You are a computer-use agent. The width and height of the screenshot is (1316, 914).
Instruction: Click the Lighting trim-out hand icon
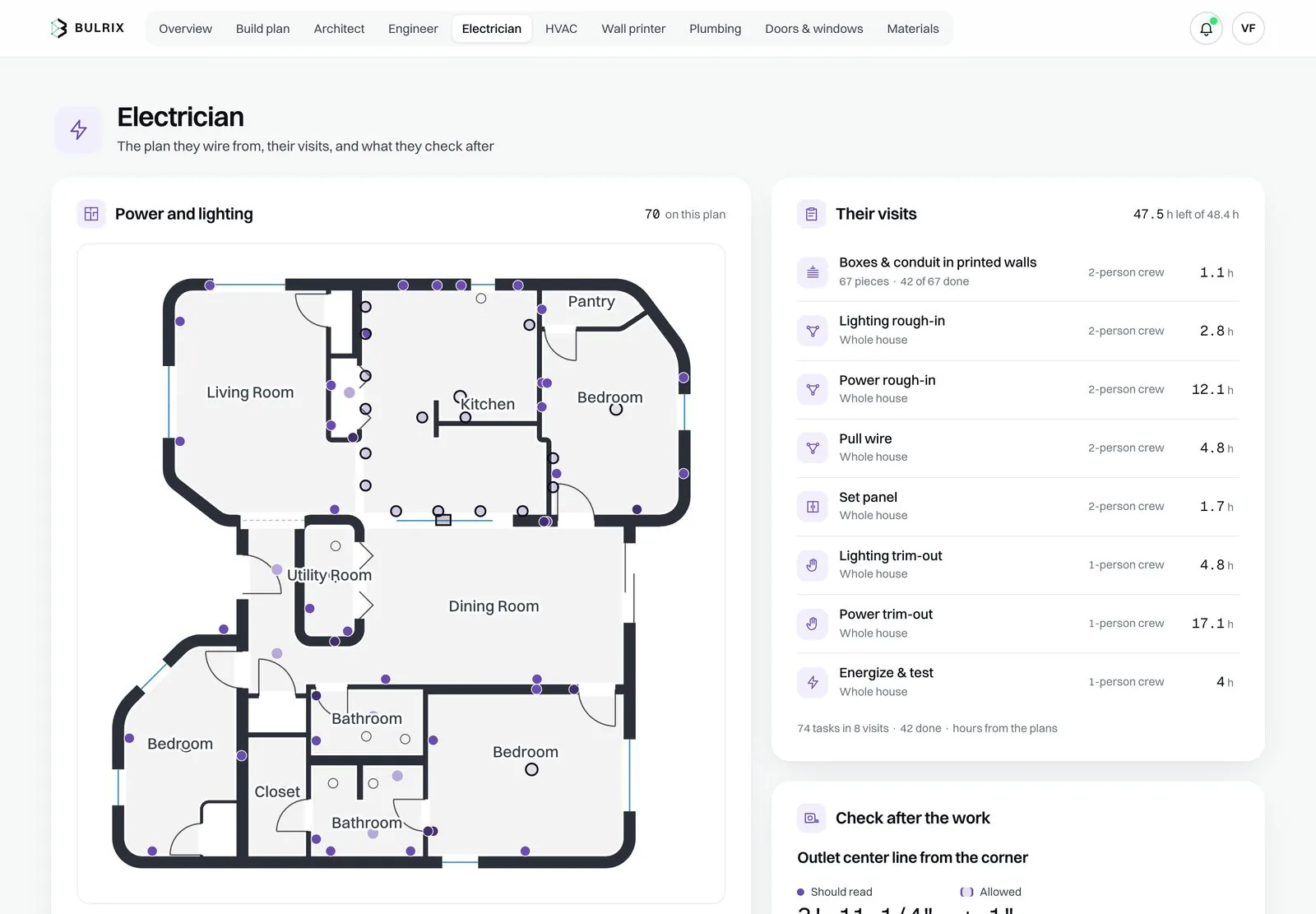click(x=813, y=565)
